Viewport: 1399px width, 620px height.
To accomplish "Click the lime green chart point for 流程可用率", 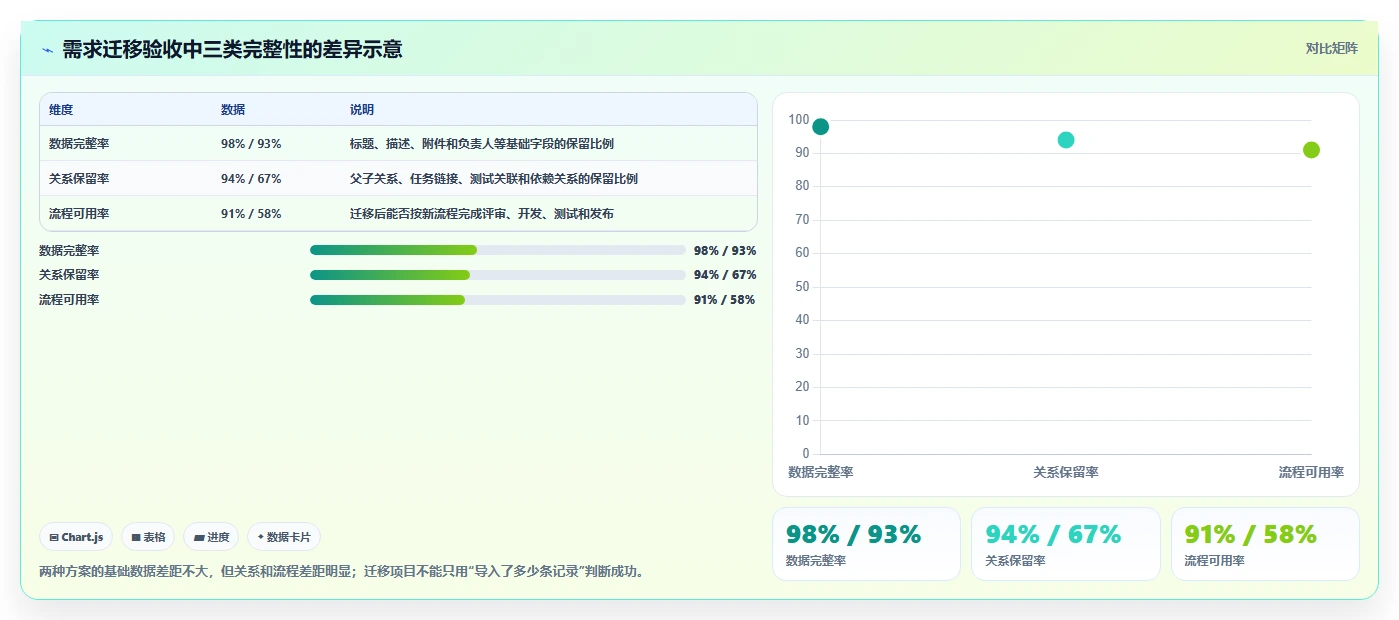I will [1311, 150].
